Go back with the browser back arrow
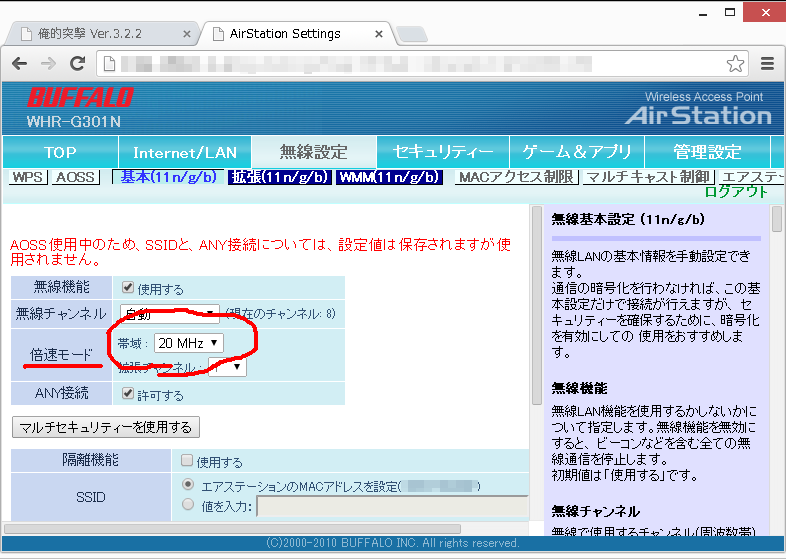This screenshot has height=559, width=786. [20, 64]
